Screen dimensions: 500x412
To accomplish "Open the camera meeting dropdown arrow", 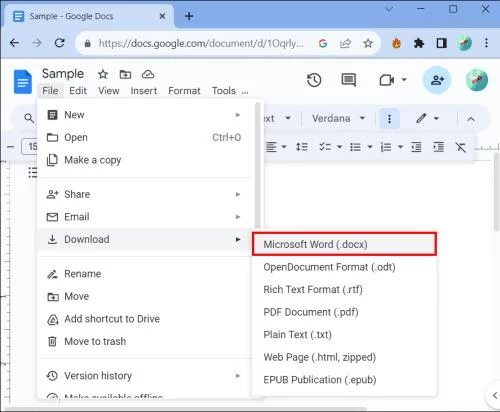I will coord(404,79).
